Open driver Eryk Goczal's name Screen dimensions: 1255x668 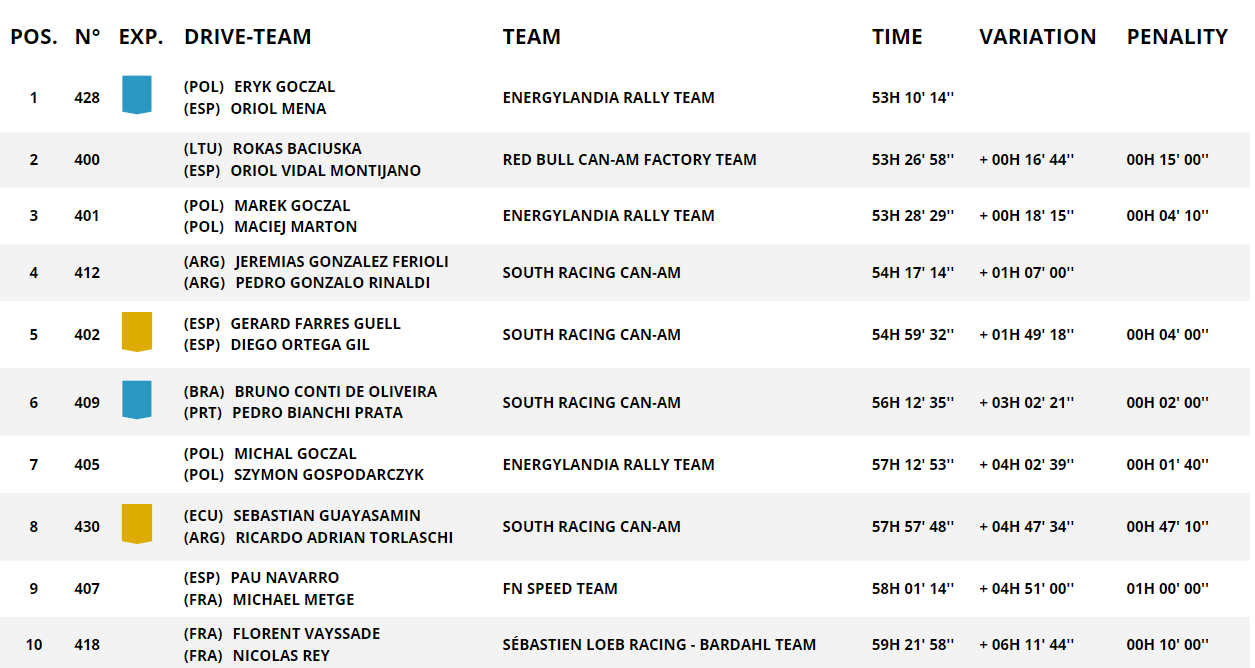tap(285, 87)
